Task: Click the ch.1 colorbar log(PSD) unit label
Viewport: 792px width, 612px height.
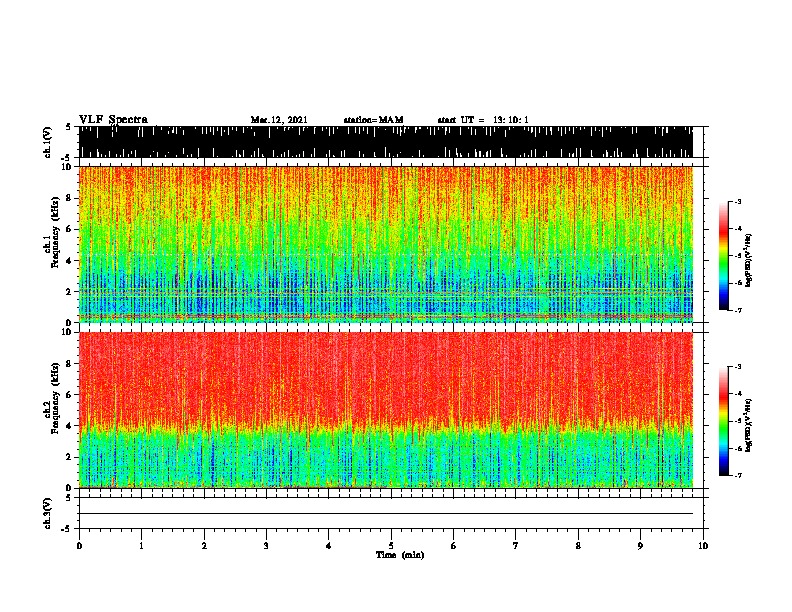Action: click(748, 260)
